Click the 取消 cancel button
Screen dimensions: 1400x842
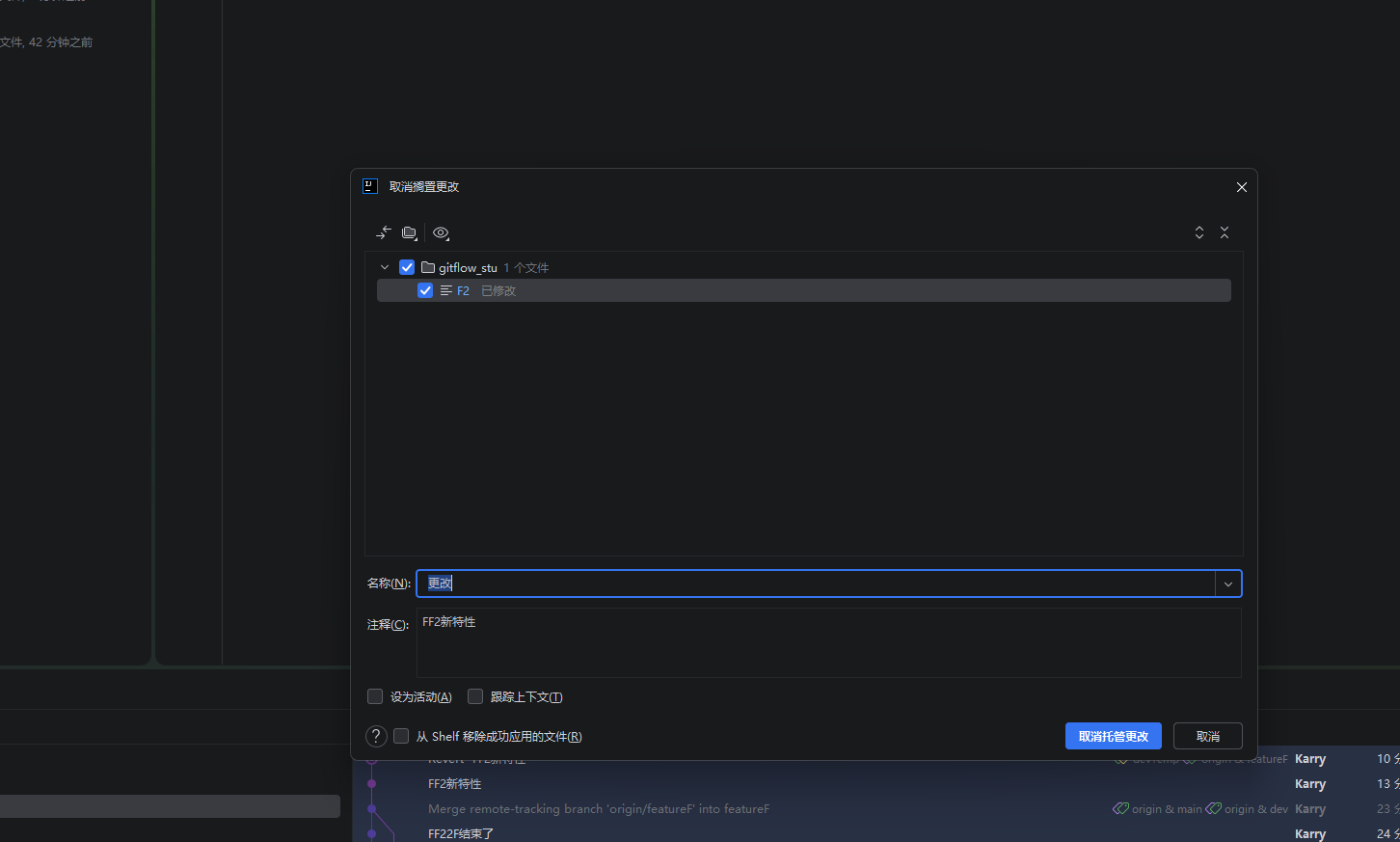pos(1208,736)
